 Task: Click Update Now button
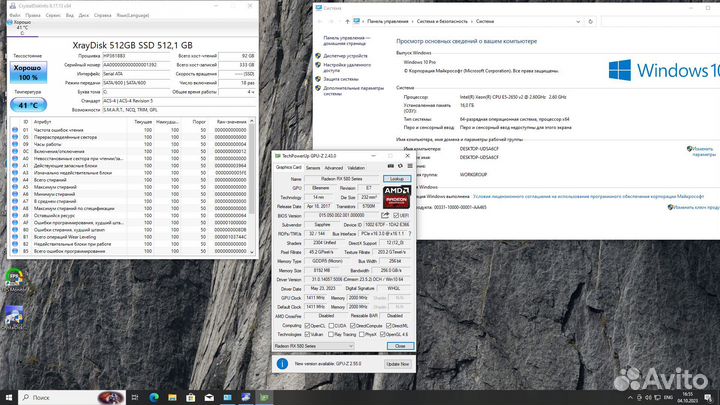point(398,364)
